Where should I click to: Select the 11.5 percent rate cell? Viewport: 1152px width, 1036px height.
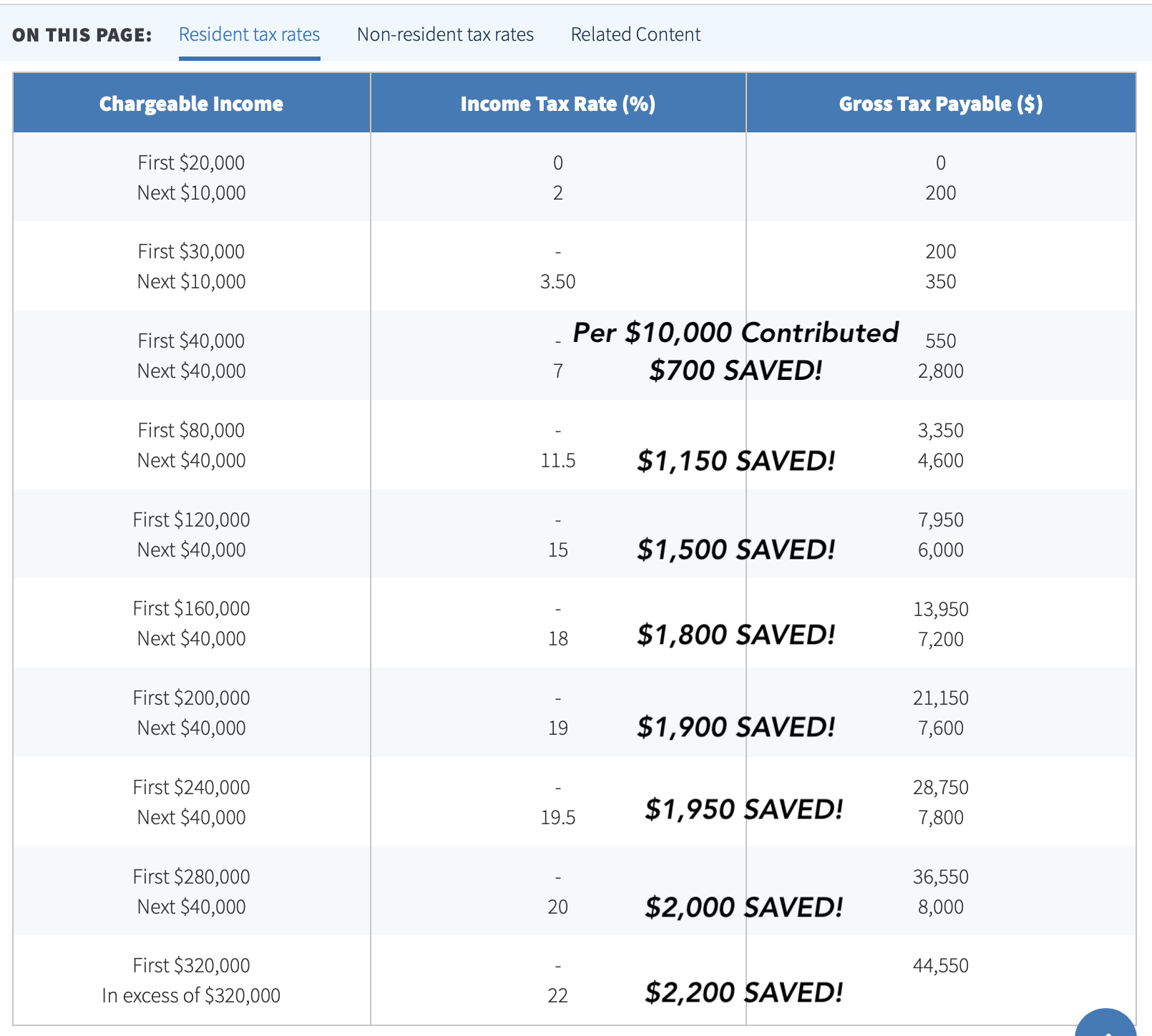(x=557, y=461)
